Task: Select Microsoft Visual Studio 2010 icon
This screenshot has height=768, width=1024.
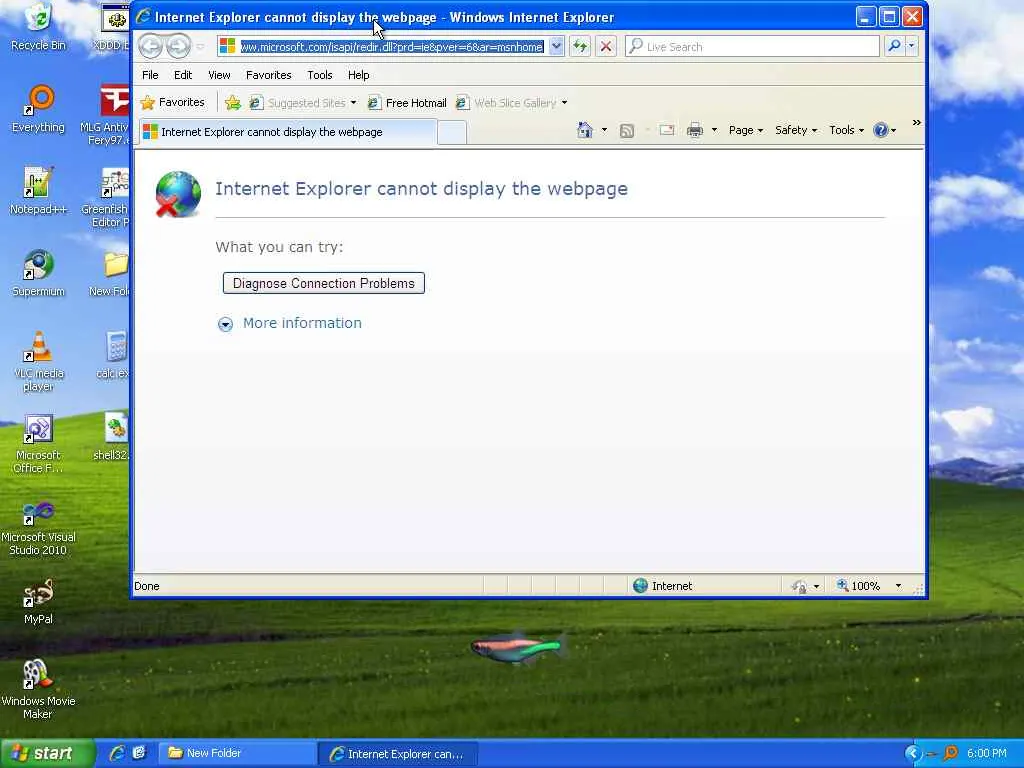Action: point(38,526)
